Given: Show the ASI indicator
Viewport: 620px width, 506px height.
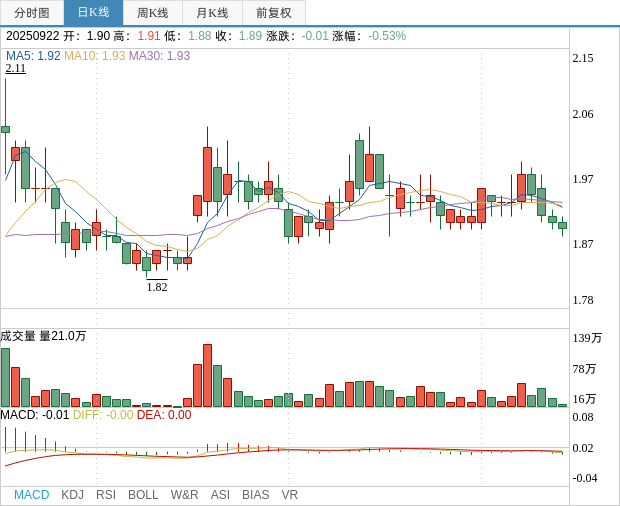Looking at the screenshot, I should click(x=220, y=495).
